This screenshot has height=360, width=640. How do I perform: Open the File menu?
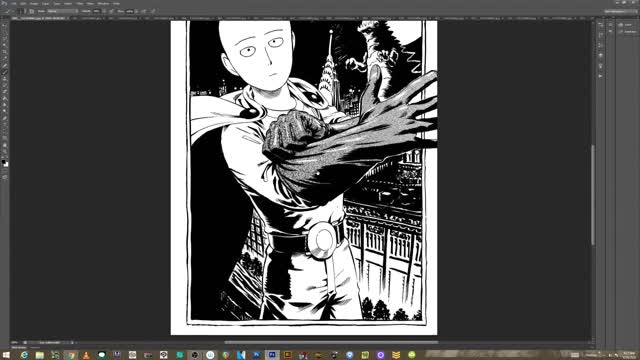pos(13,4)
